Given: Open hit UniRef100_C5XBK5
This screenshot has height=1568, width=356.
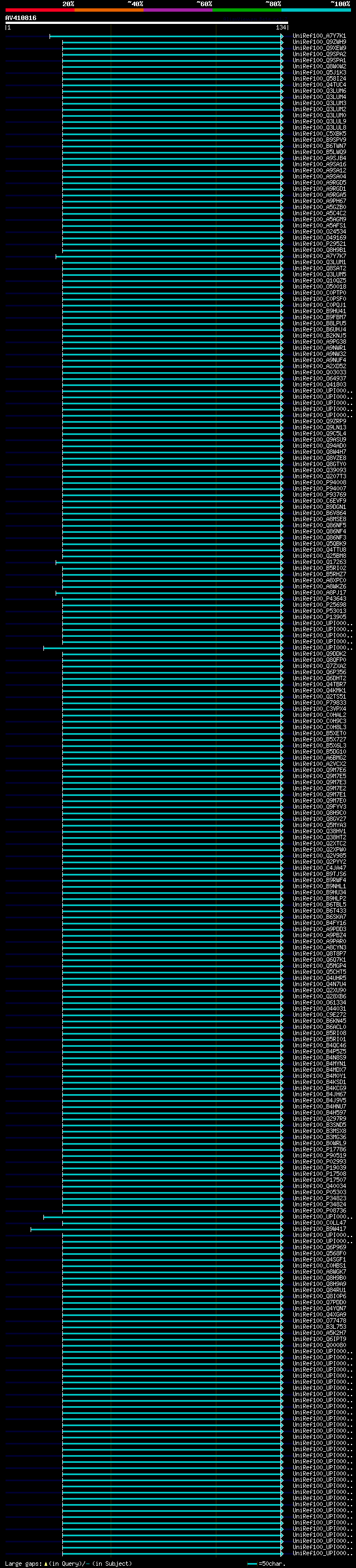Looking at the screenshot, I should point(319,134).
